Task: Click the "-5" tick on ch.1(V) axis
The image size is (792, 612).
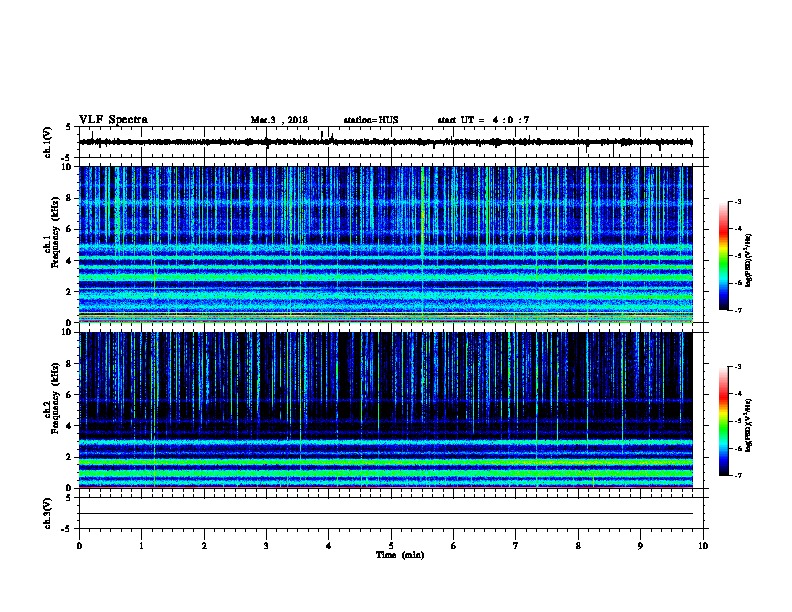Action: 67,158
